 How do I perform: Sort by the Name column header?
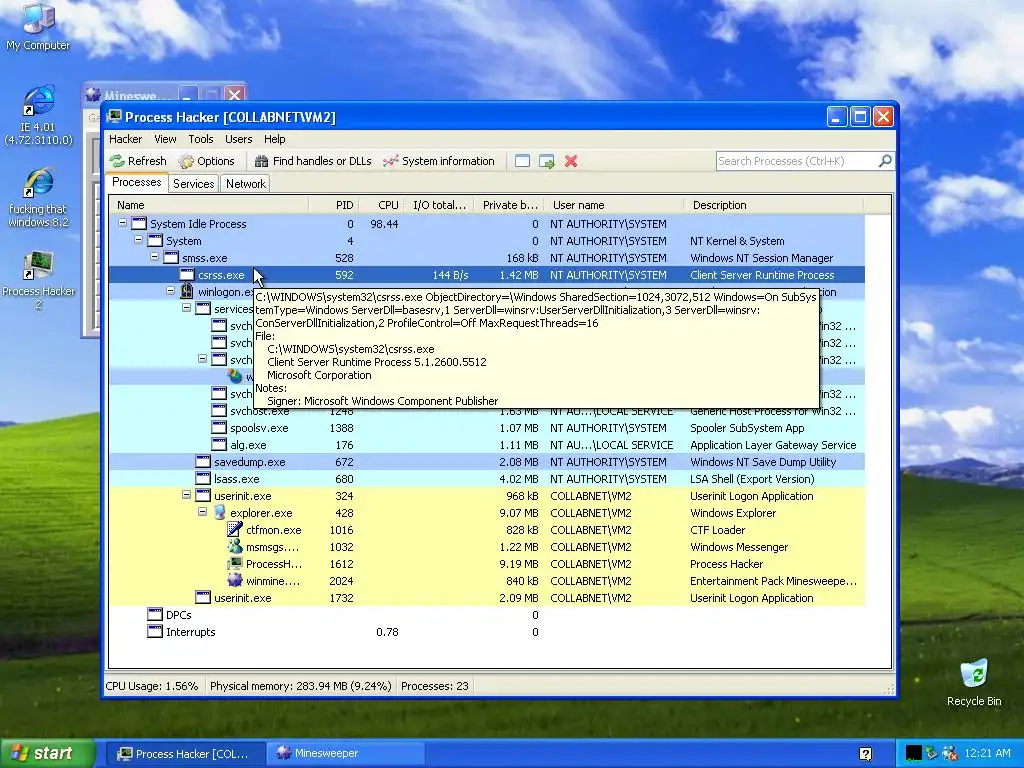click(x=209, y=205)
